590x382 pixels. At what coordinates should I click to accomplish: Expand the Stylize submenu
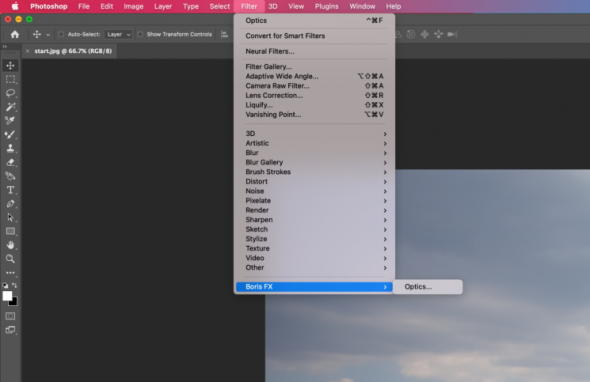[x=314, y=239]
